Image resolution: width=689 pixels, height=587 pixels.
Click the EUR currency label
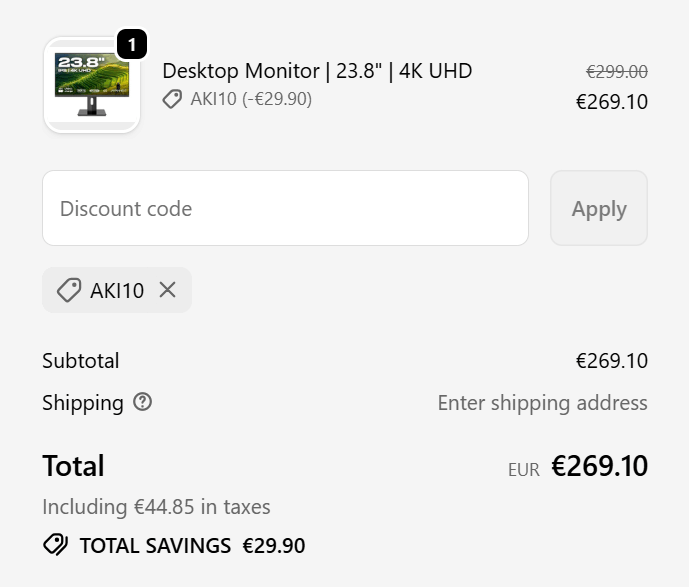pos(523,469)
